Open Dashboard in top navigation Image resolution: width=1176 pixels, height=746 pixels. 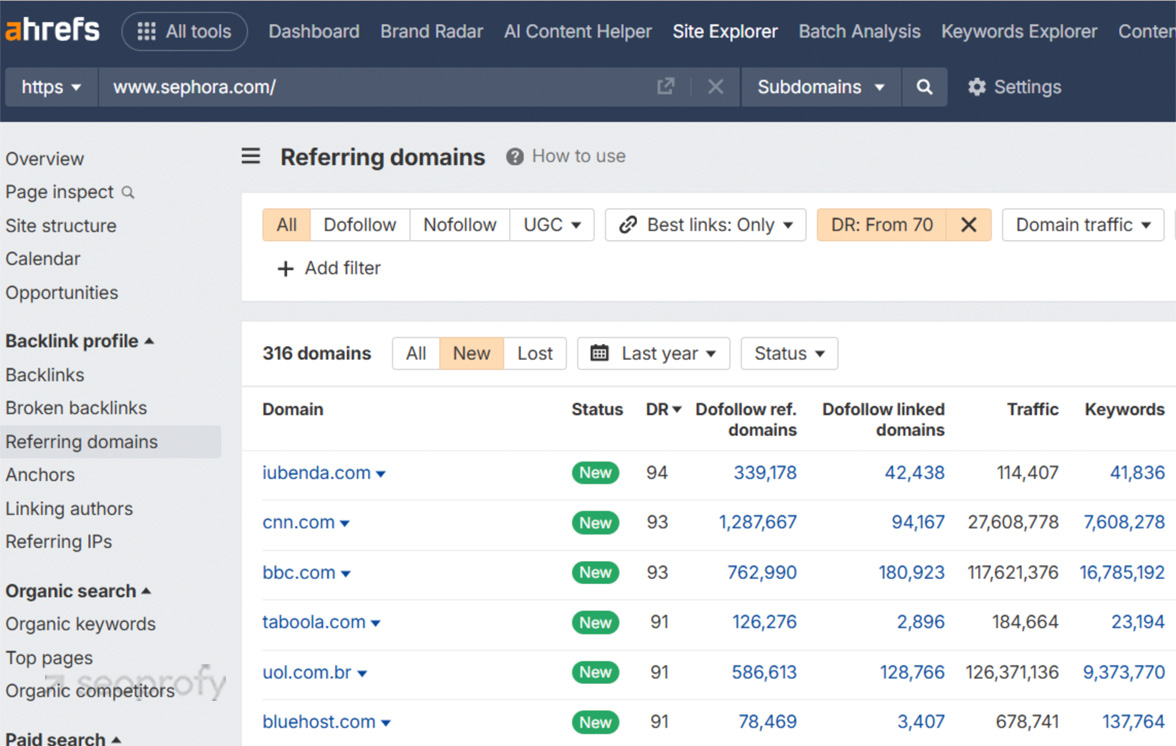click(x=314, y=31)
